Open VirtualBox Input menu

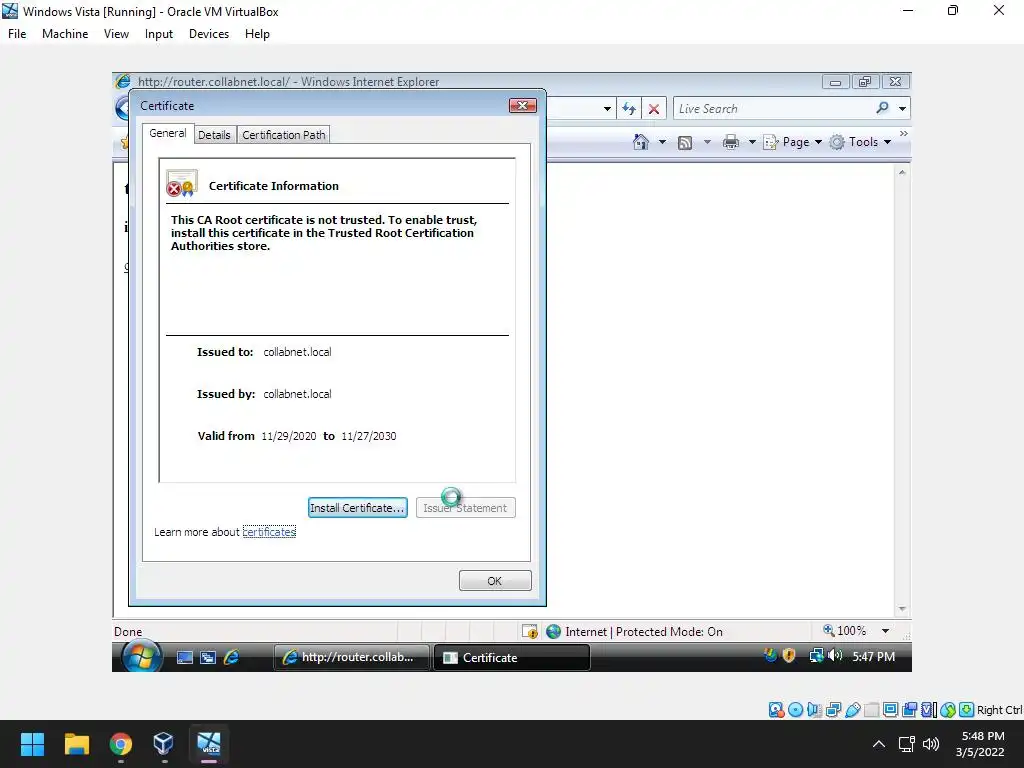point(159,34)
